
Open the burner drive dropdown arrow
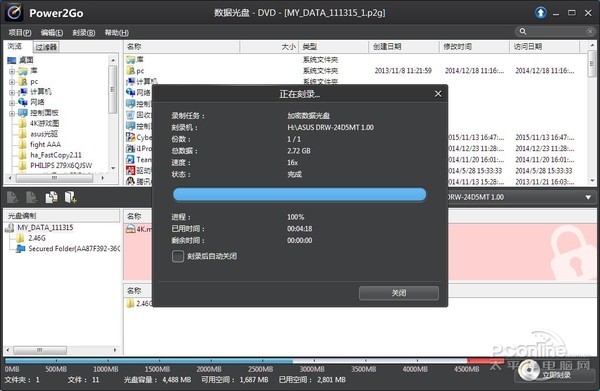pos(588,197)
